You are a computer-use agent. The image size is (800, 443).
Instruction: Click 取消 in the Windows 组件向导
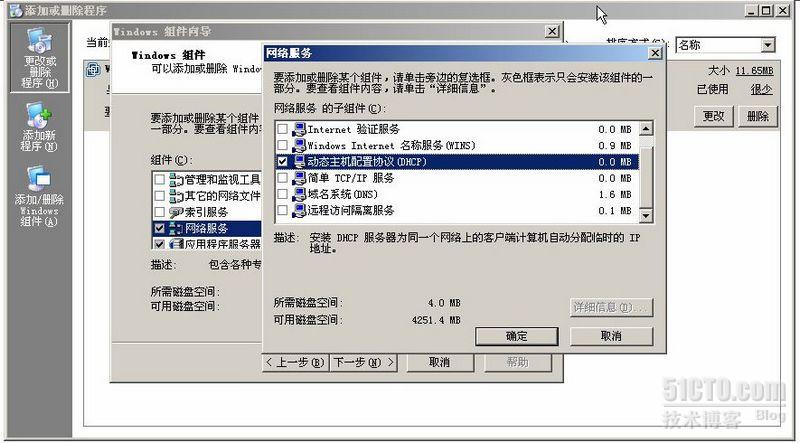(439, 363)
